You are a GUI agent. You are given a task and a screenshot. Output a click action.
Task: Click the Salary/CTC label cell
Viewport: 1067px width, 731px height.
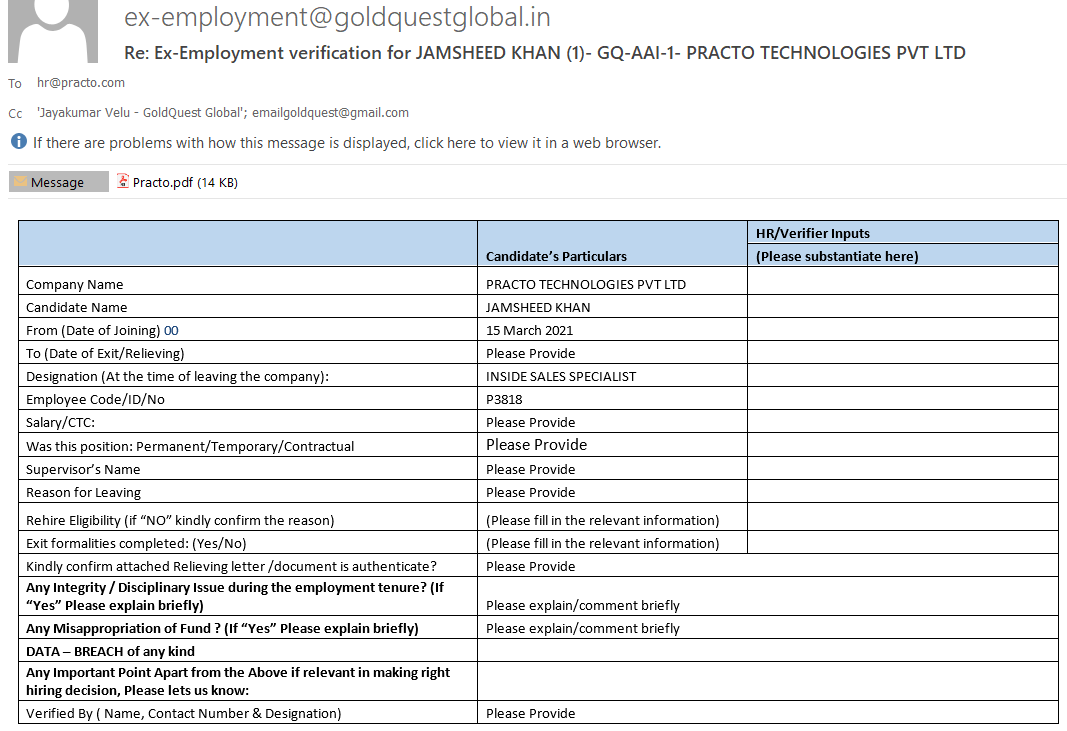248,422
